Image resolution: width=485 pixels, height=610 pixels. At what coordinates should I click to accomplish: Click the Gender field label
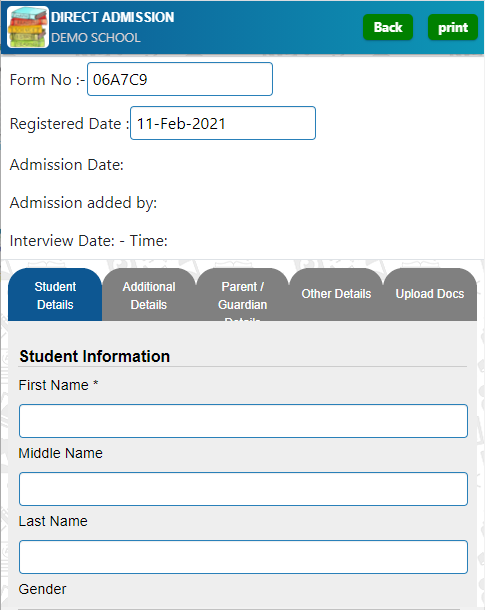click(42, 589)
